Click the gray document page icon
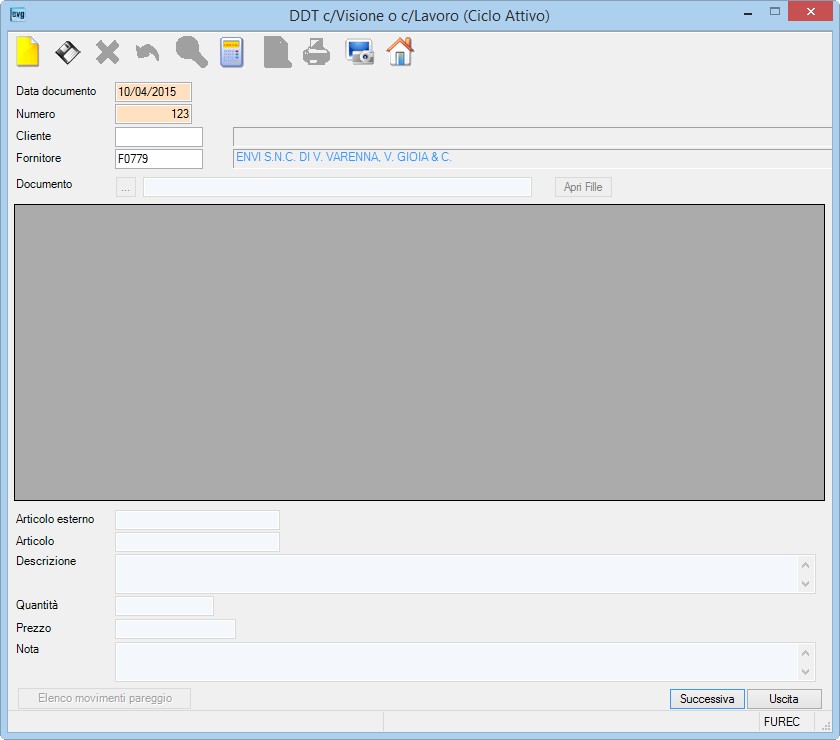Viewport: 840px width, 740px height. [277, 52]
